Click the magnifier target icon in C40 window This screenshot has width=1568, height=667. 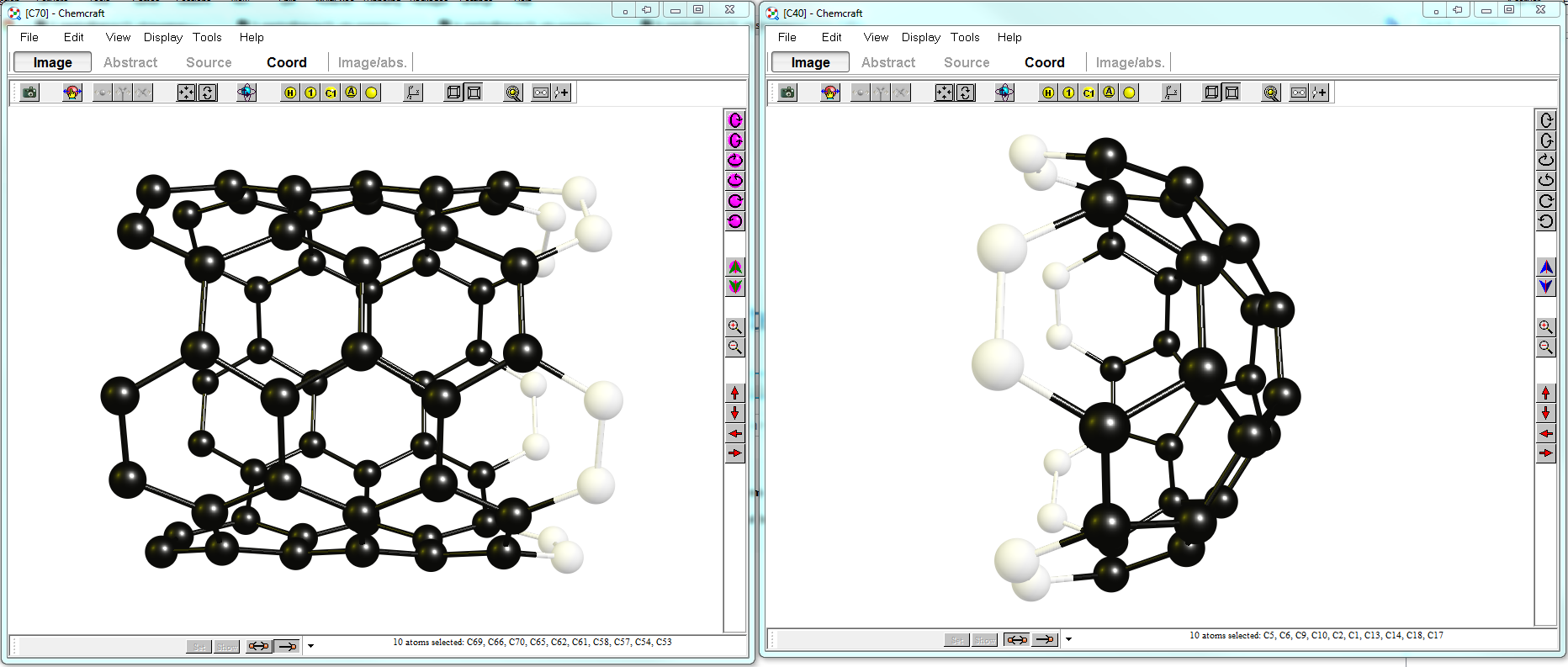point(1271,93)
